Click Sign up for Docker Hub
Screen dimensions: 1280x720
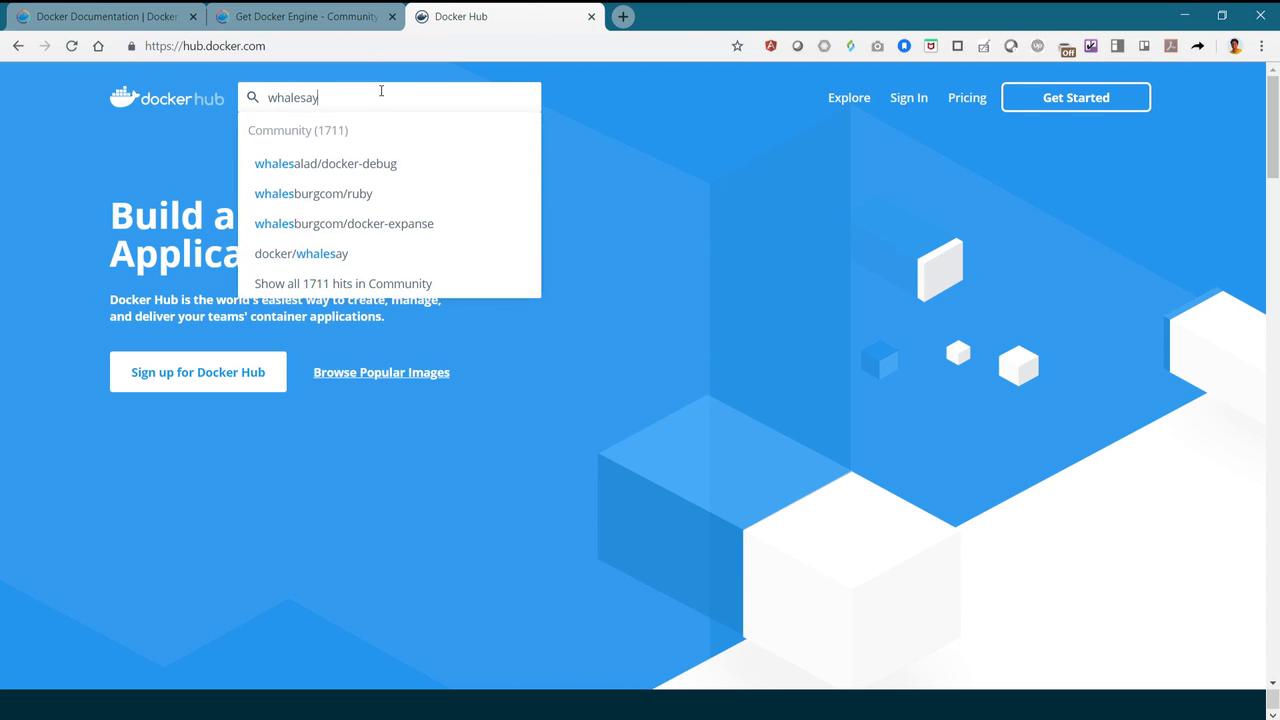point(198,372)
